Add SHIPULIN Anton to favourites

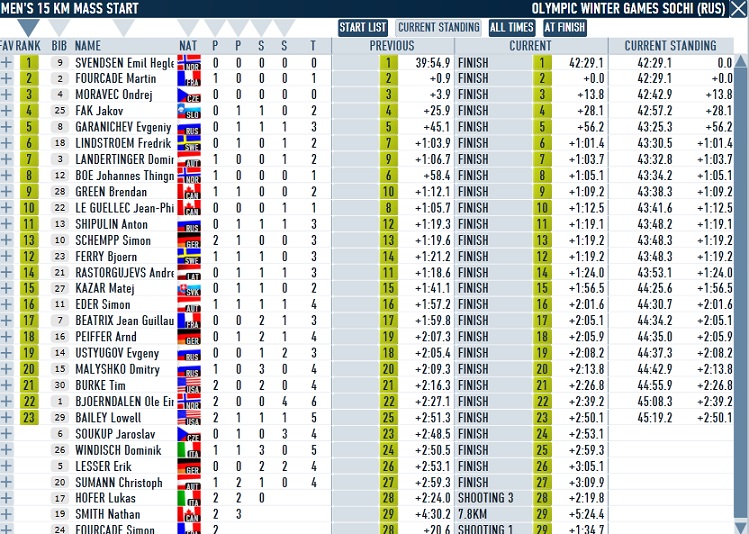6,224
